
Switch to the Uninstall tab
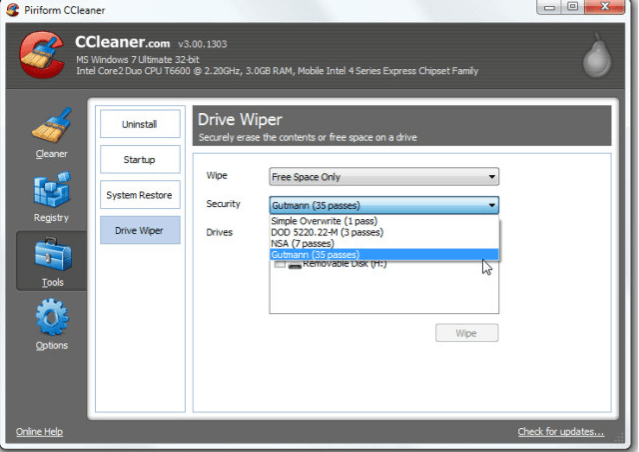140,124
